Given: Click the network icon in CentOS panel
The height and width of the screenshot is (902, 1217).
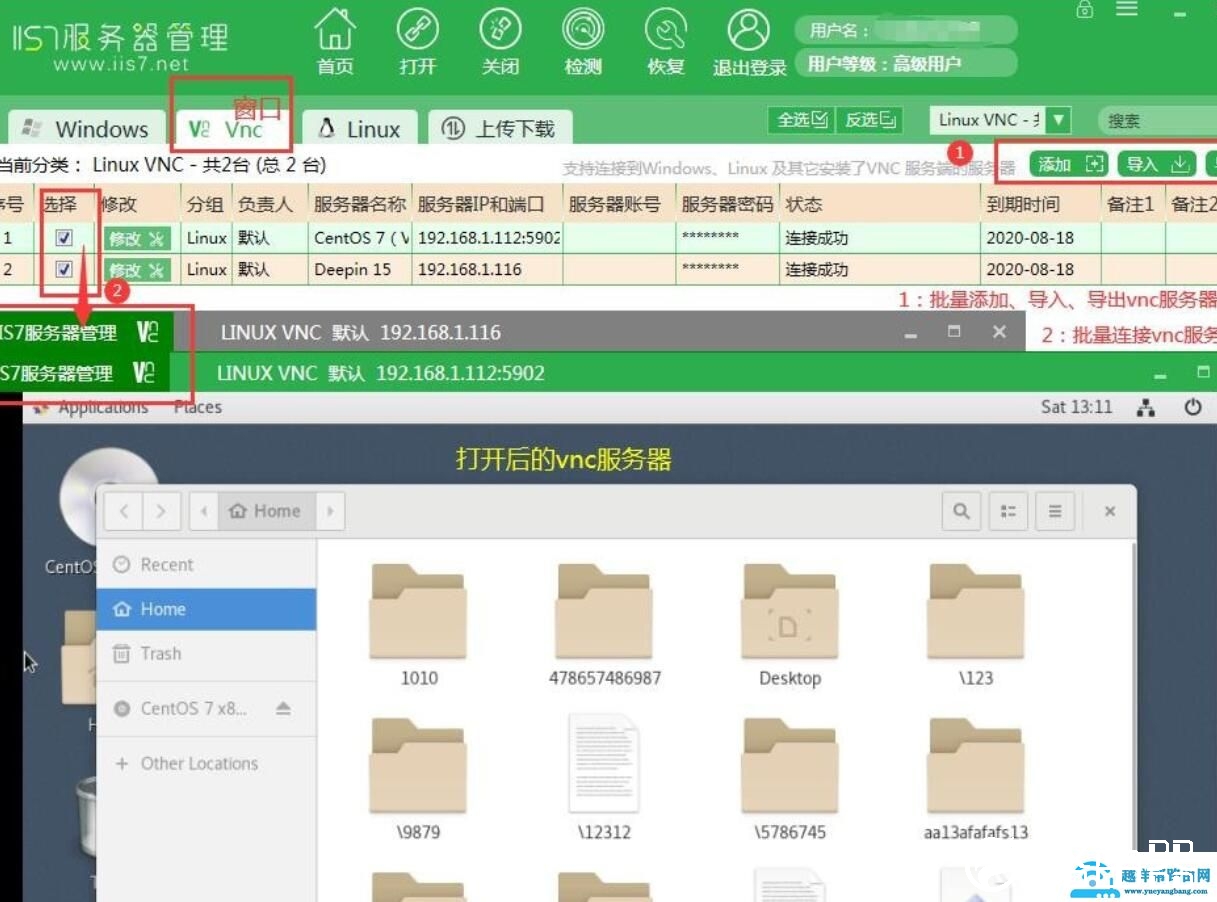Looking at the screenshot, I should [1146, 408].
